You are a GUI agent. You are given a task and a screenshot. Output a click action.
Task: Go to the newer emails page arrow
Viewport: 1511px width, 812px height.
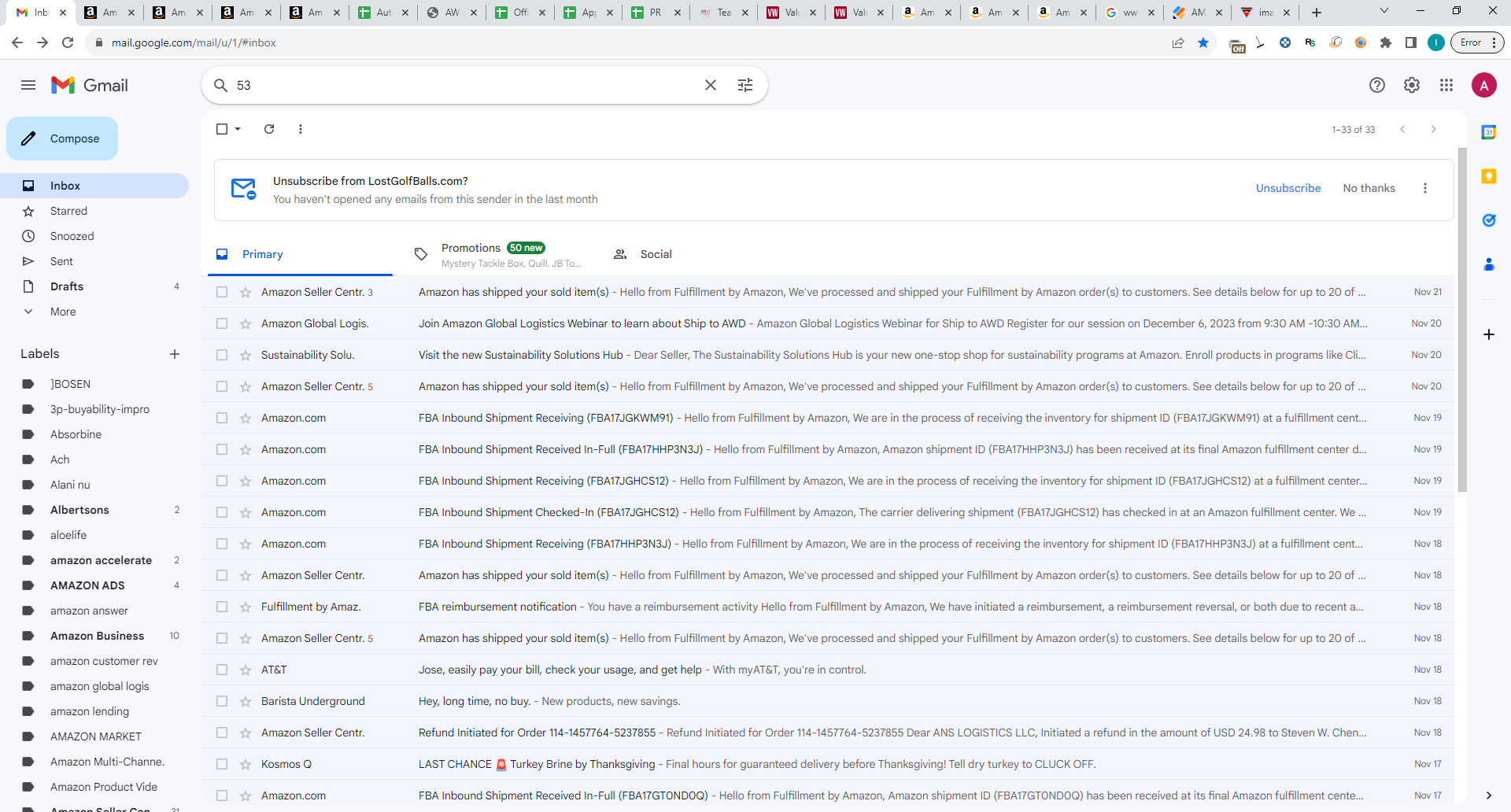click(1402, 129)
